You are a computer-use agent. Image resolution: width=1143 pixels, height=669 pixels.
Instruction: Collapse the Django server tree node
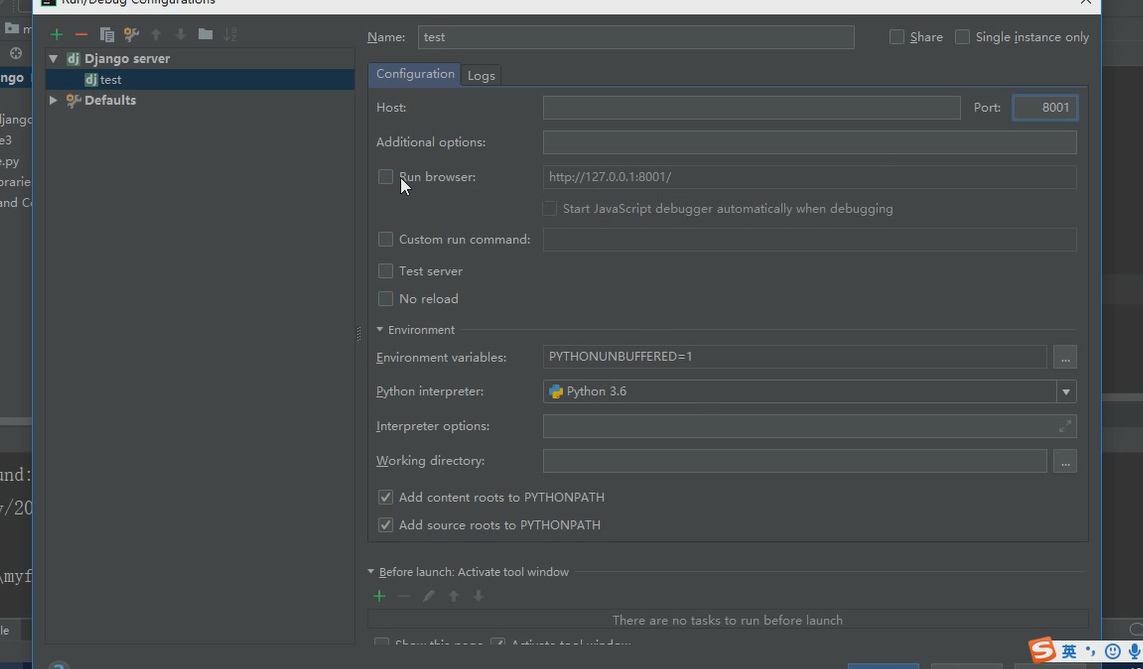pyautogui.click(x=53, y=58)
